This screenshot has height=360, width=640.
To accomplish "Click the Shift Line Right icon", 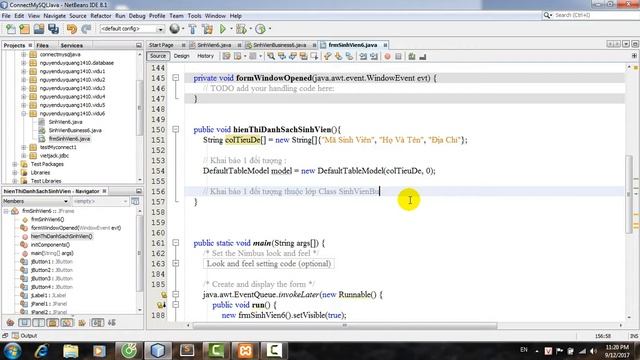I will (374, 56).
